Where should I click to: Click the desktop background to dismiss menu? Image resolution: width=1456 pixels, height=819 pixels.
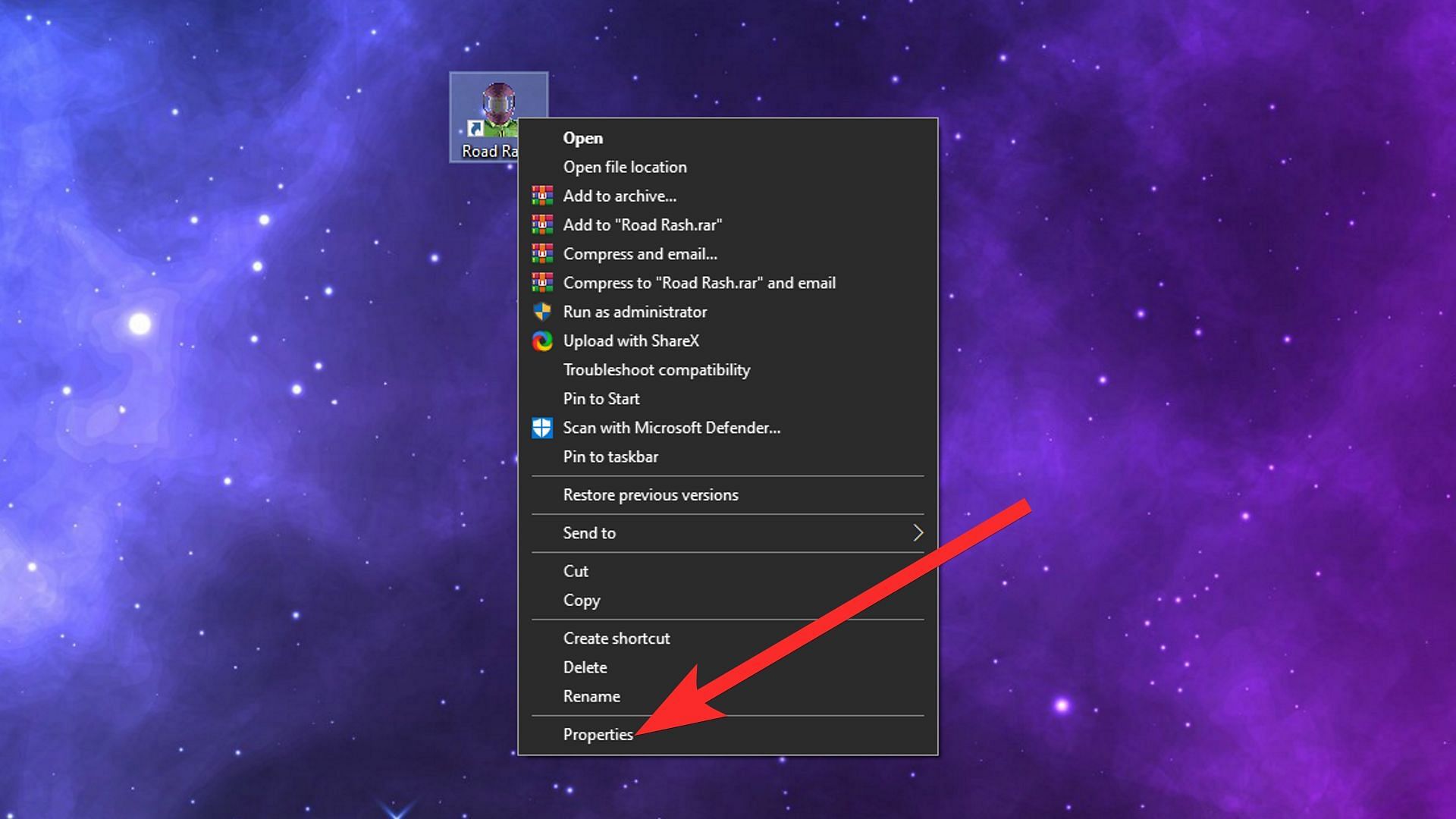click(x=200, y=400)
